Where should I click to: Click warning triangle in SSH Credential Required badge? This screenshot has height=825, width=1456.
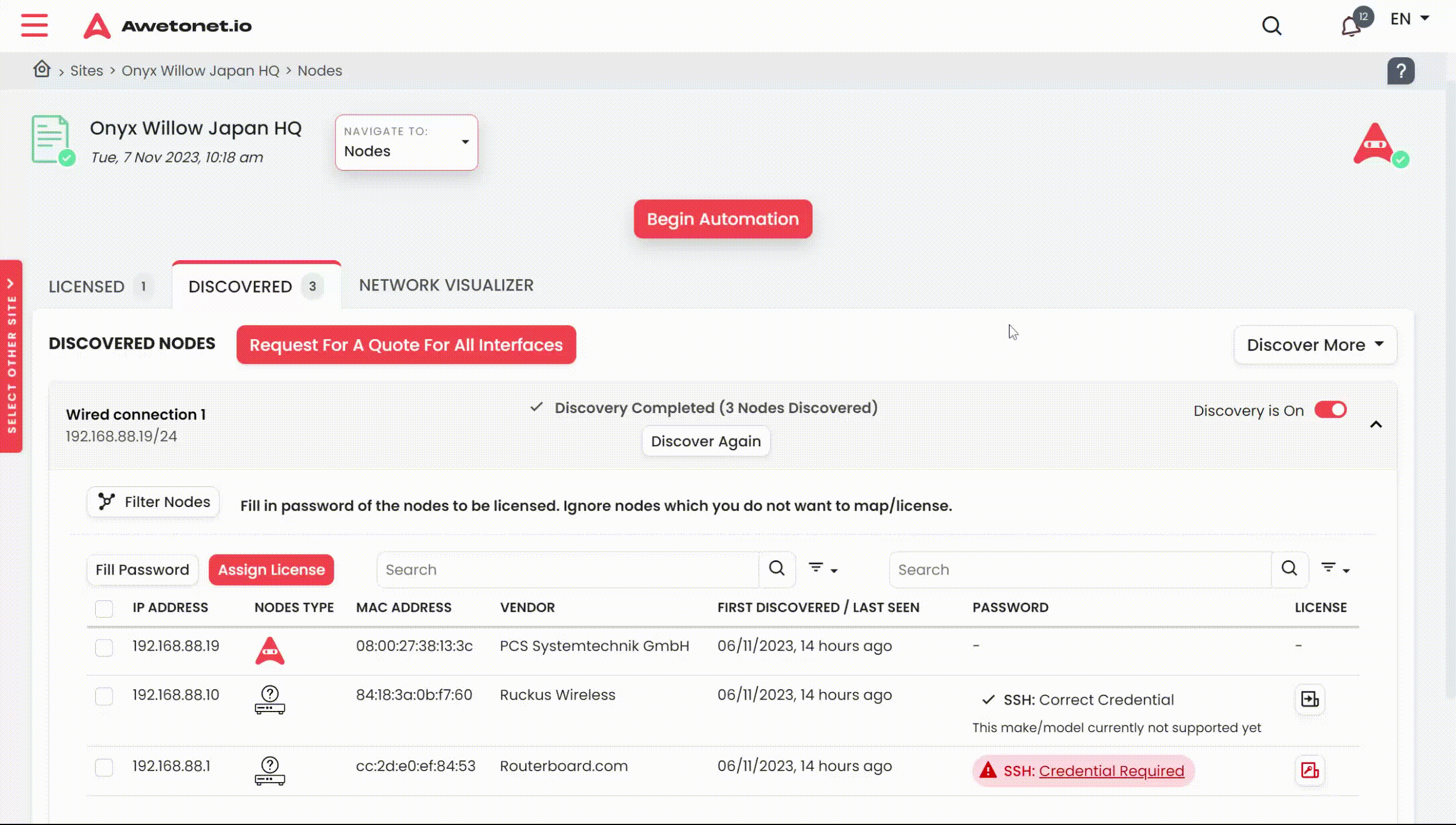click(988, 770)
